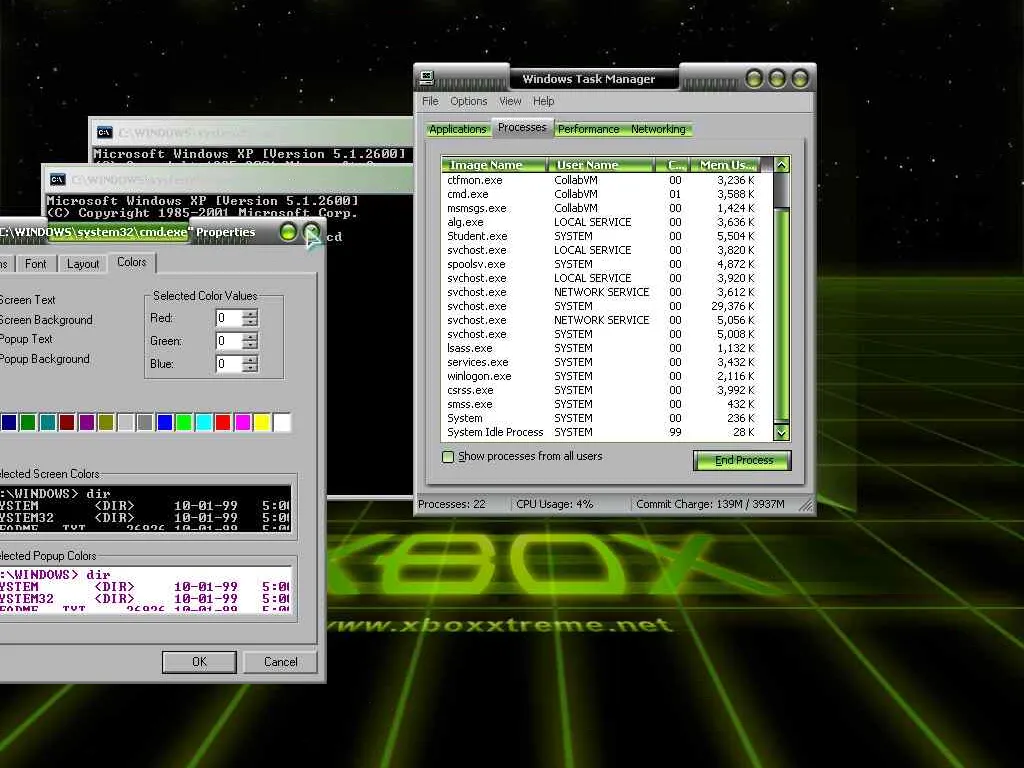Choose the Screen Background option

click(x=46, y=320)
